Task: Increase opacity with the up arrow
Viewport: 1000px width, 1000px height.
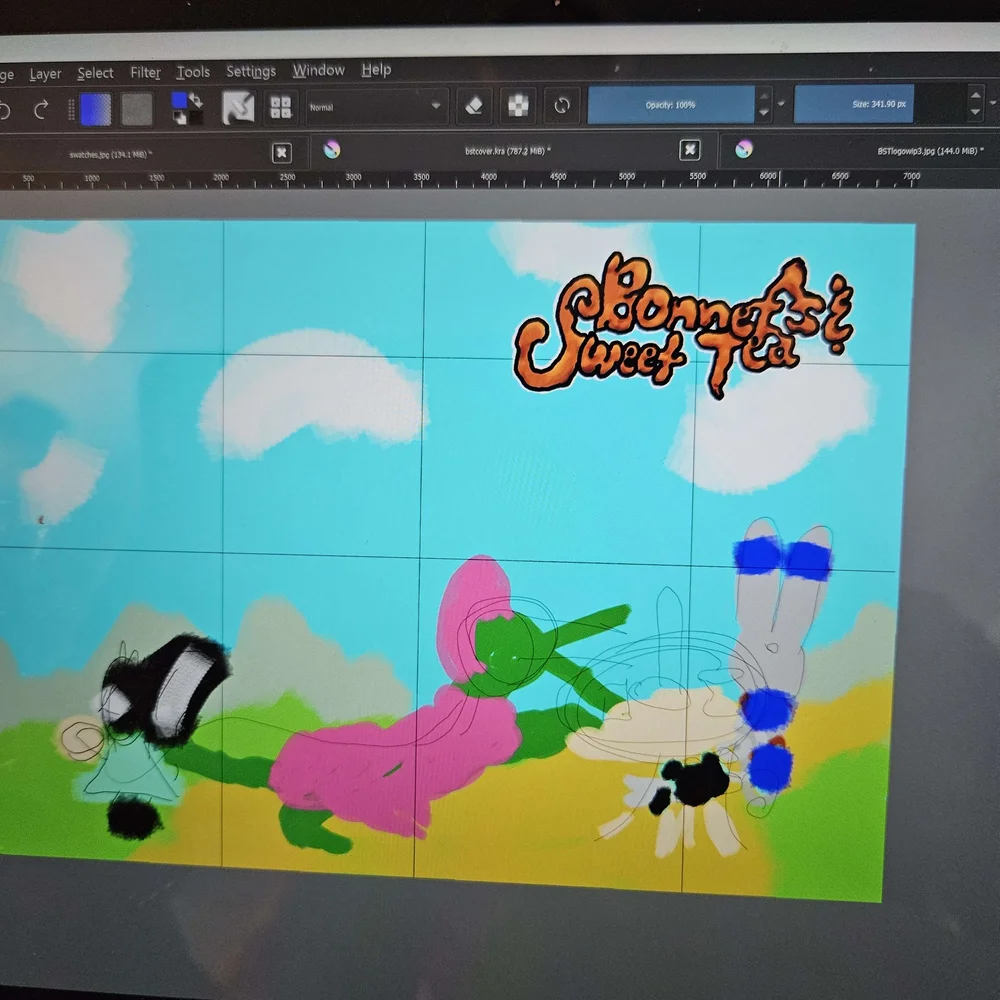Action: [x=763, y=97]
